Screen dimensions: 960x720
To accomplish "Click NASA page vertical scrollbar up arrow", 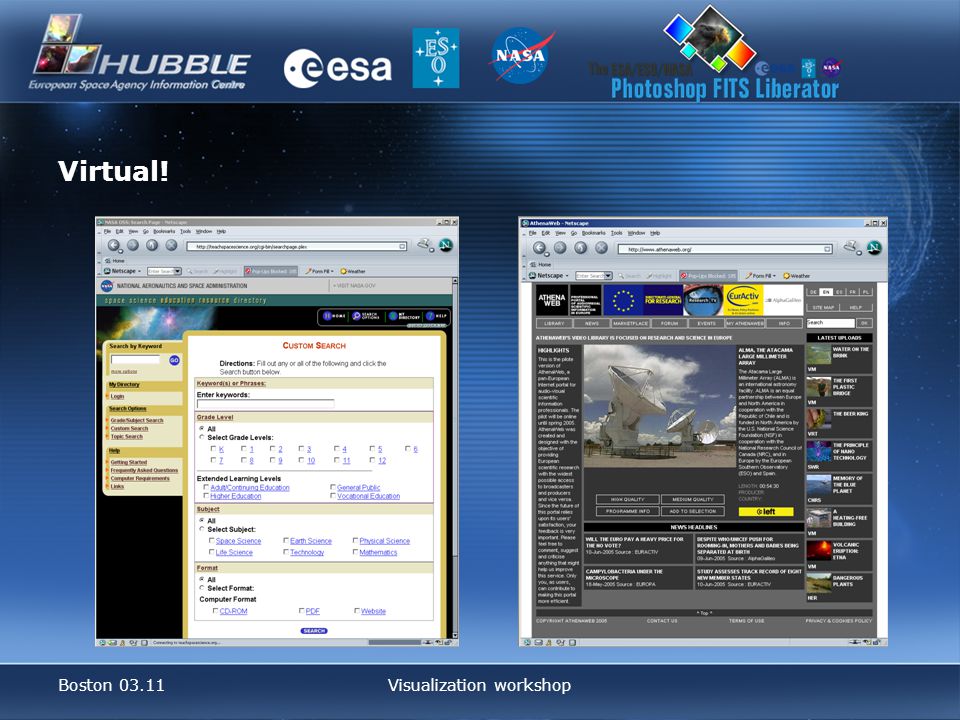I will 455,281.
